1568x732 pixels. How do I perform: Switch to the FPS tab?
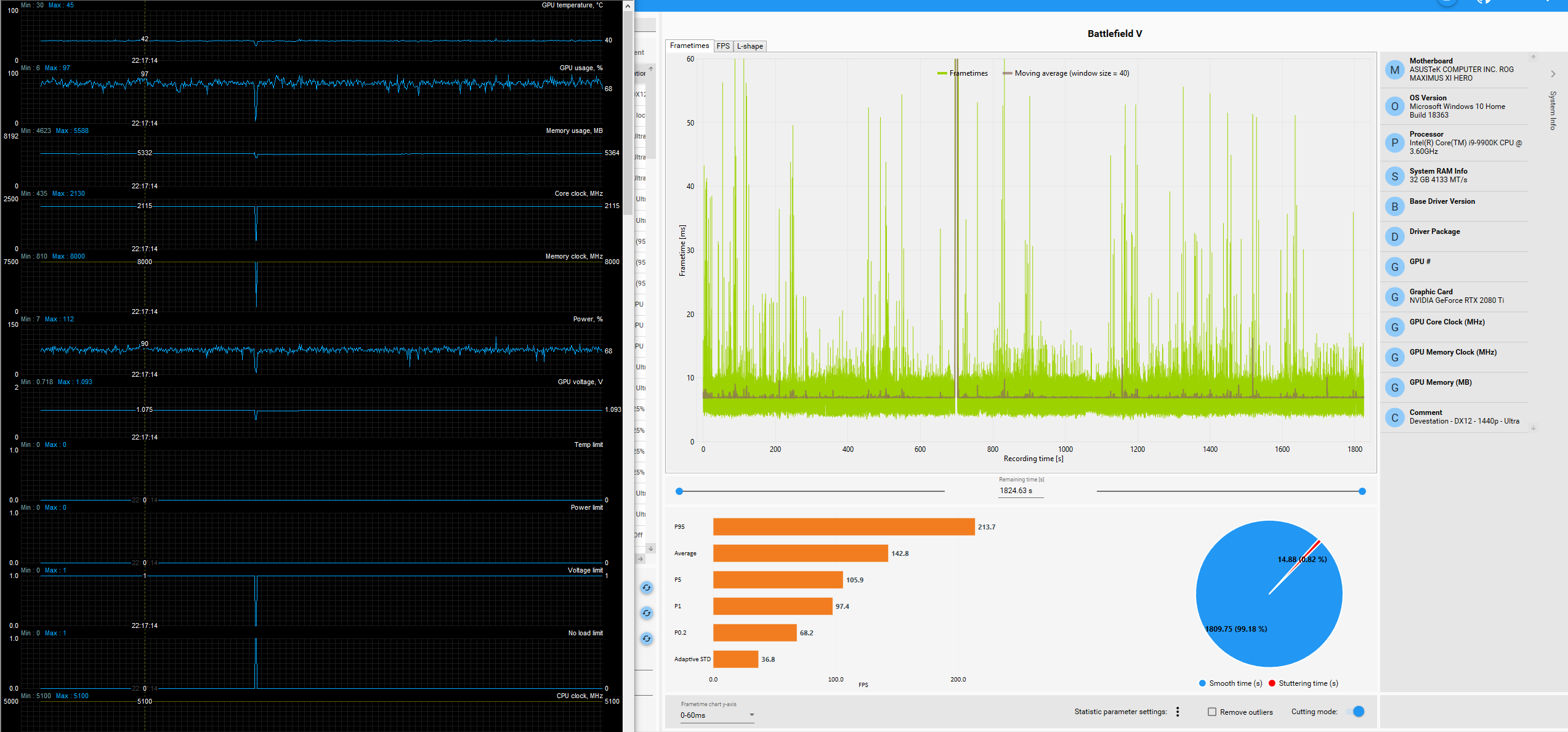click(x=724, y=46)
